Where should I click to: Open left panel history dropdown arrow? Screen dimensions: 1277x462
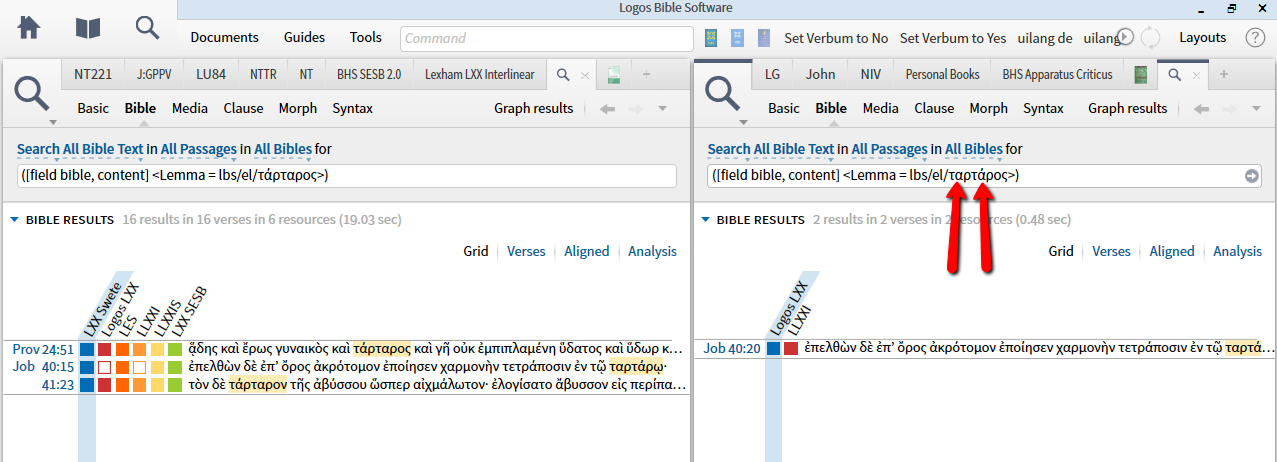point(662,108)
